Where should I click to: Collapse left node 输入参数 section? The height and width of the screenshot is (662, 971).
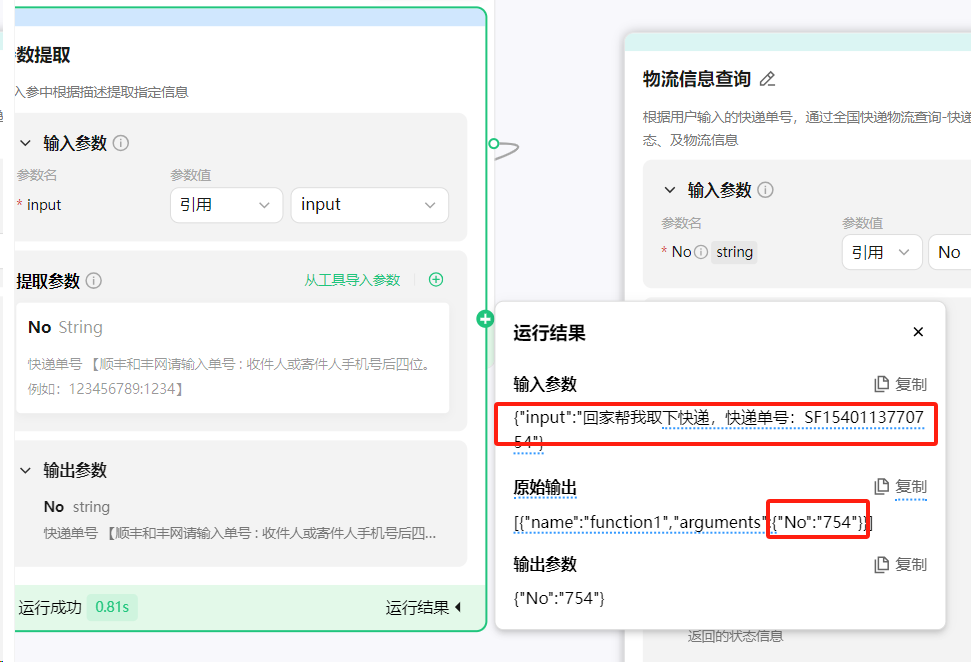click(x=25, y=143)
